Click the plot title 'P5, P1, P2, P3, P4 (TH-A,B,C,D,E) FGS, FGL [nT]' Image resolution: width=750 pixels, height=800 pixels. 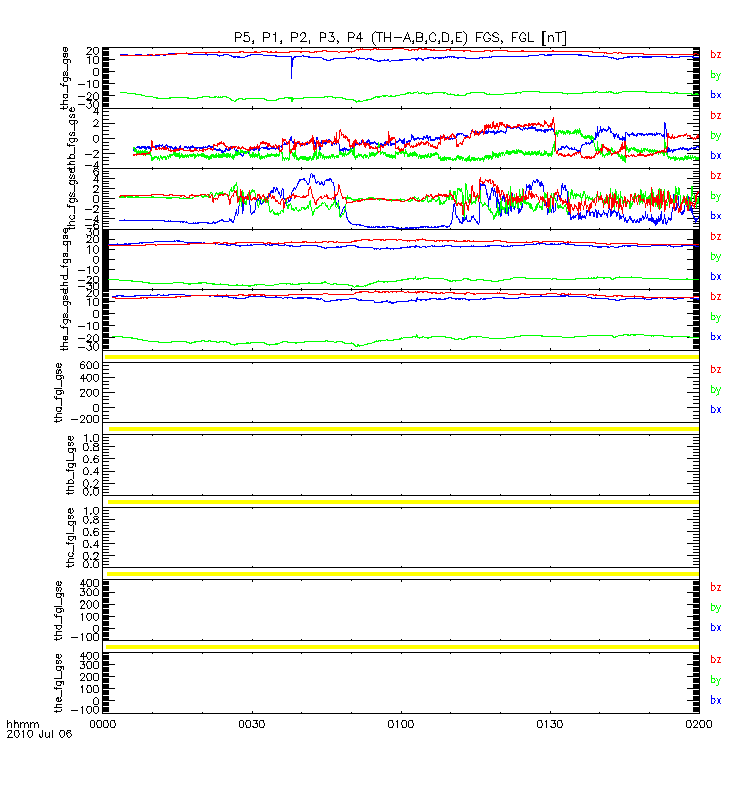coord(400,38)
